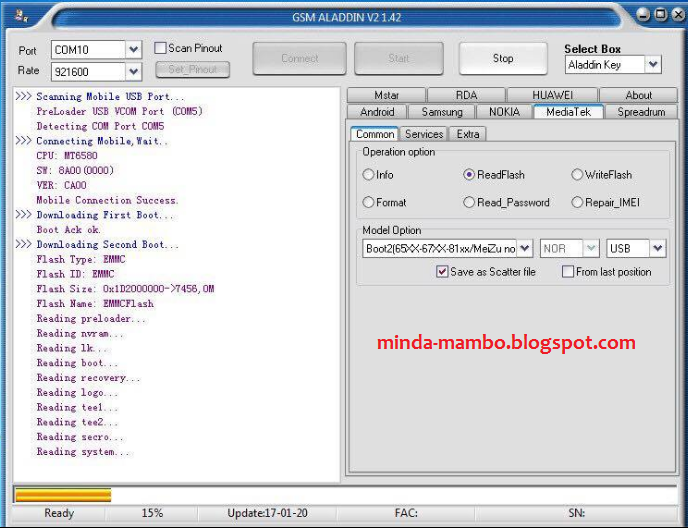Open the Samsung tab
The width and height of the screenshot is (688, 528).
(x=442, y=112)
